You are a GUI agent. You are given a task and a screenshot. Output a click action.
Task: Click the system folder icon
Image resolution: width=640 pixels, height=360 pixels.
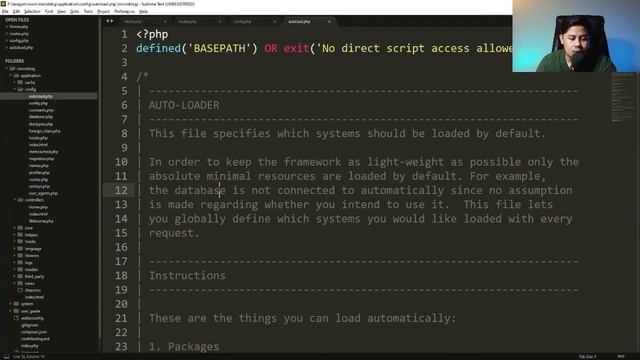click(16, 304)
